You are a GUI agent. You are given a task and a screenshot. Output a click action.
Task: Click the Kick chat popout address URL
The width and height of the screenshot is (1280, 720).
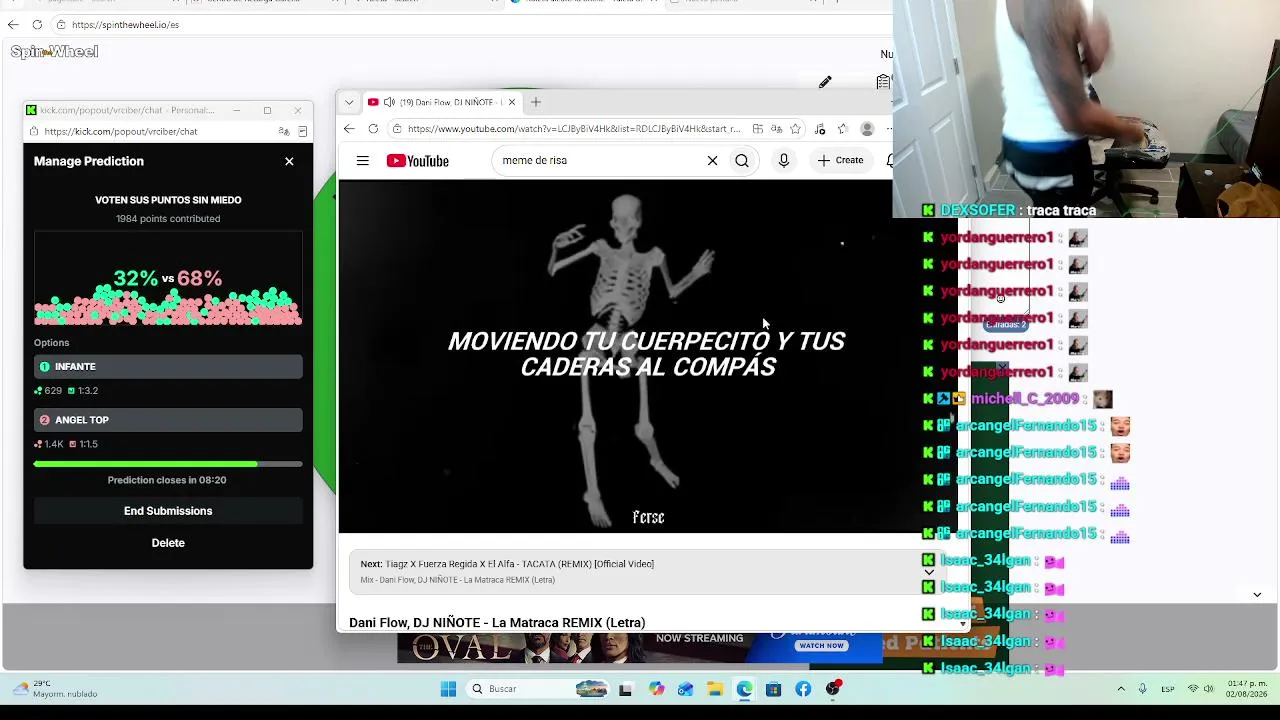coord(121,131)
